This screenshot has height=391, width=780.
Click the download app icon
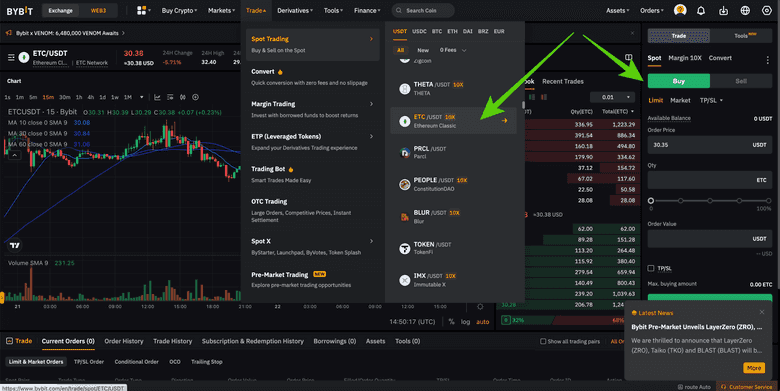pos(723,10)
